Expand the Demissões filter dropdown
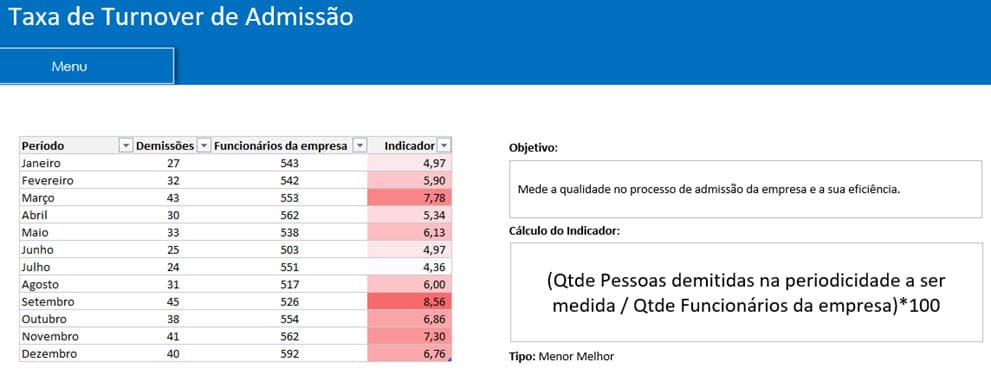 point(204,146)
